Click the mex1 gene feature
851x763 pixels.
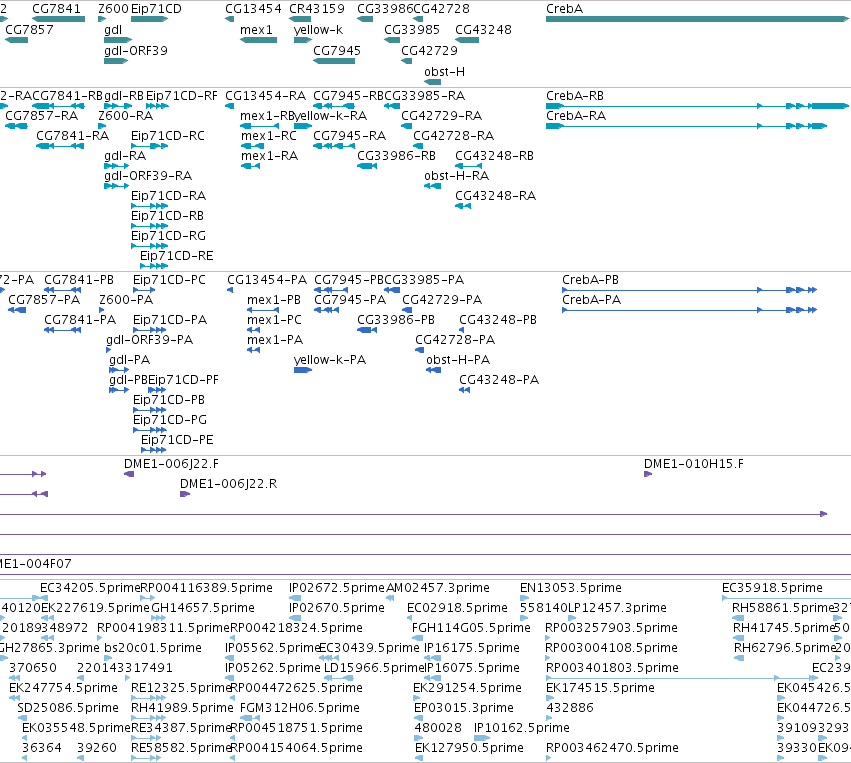[x=258, y=40]
